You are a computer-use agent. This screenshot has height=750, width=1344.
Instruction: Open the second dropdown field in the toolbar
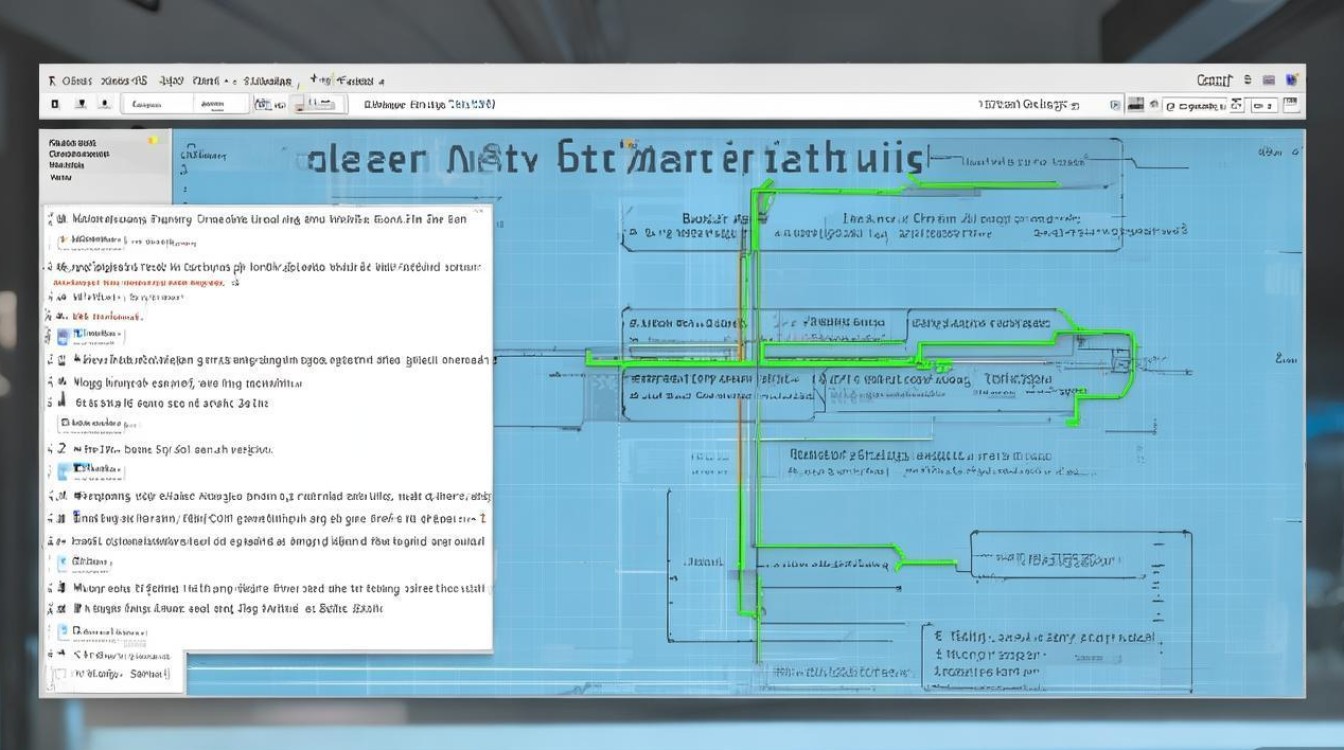coord(219,104)
